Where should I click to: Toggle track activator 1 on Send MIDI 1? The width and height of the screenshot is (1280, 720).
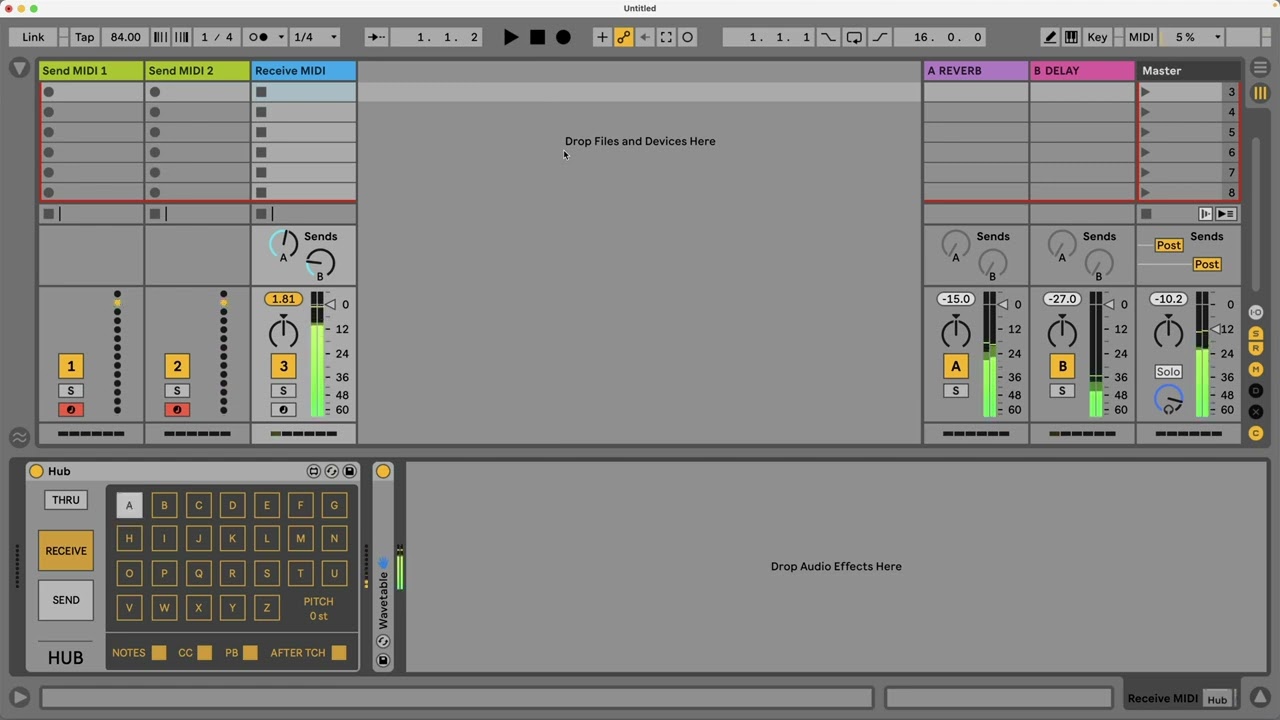[x=70, y=366]
